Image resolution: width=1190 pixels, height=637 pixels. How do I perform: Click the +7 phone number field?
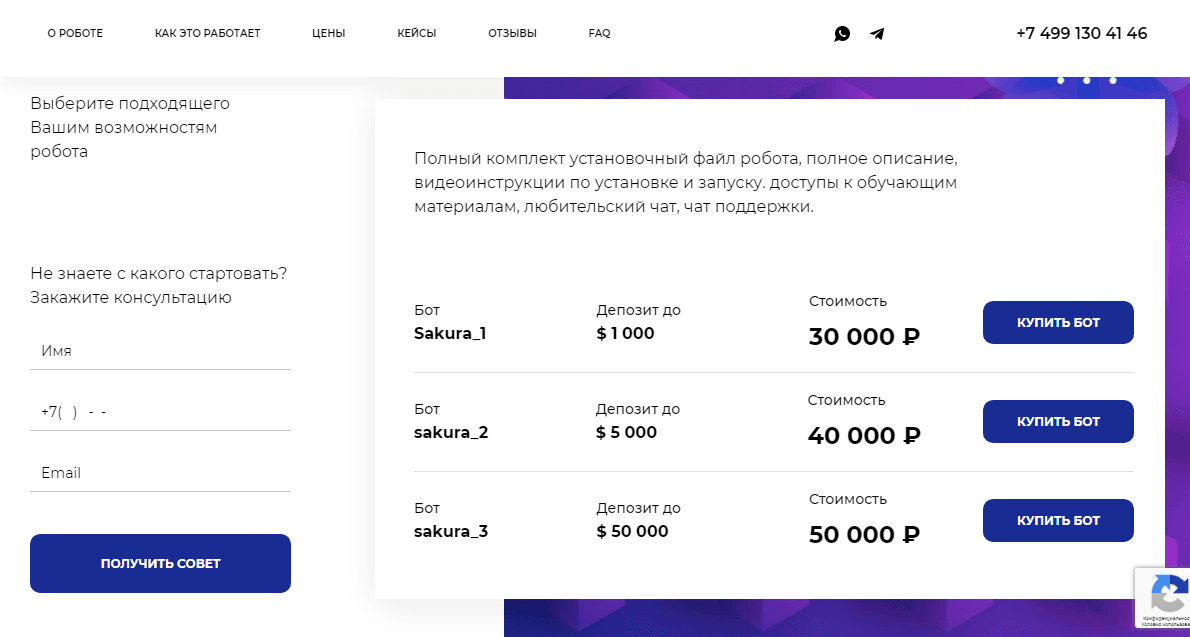tap(160, 412)
